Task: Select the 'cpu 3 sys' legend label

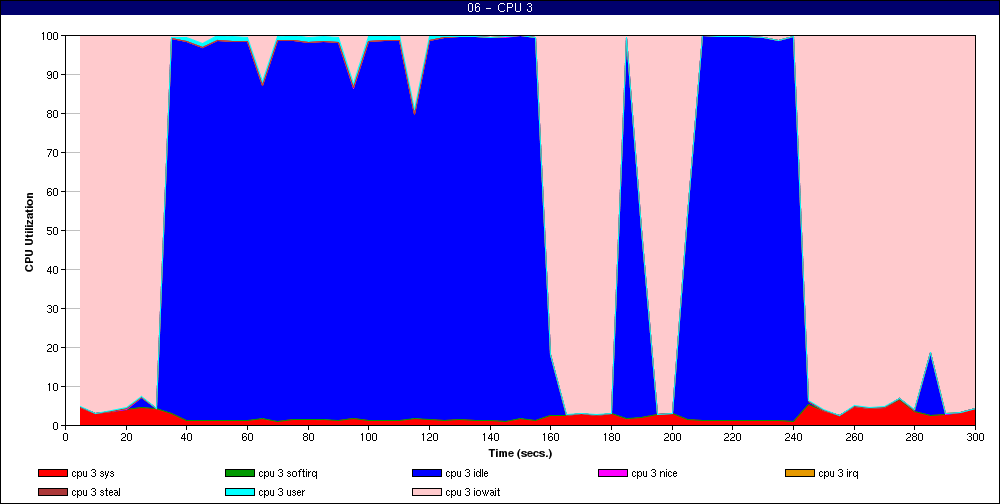Action: (x=93, y=473)
